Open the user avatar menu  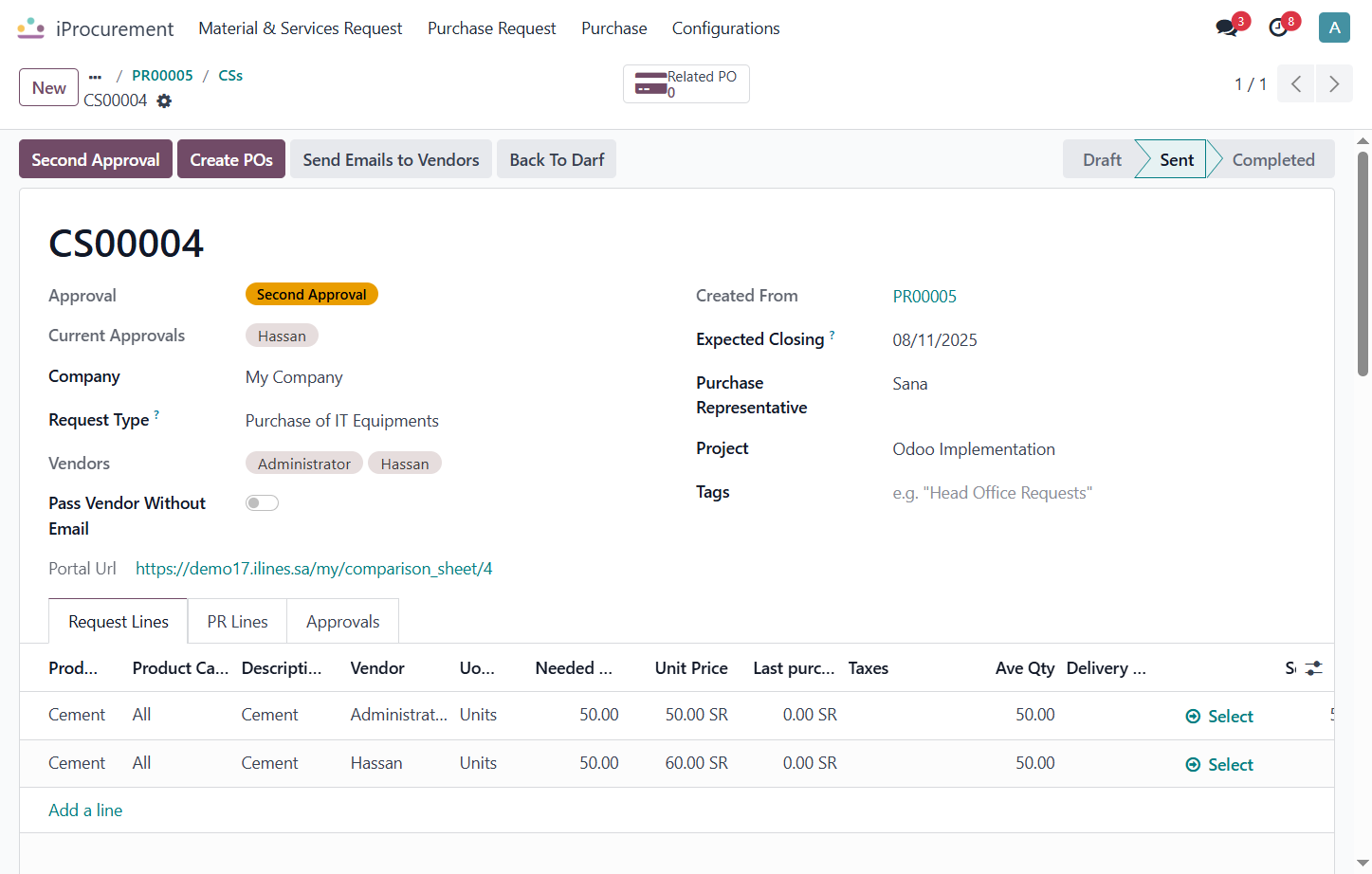coord(1334,27)
